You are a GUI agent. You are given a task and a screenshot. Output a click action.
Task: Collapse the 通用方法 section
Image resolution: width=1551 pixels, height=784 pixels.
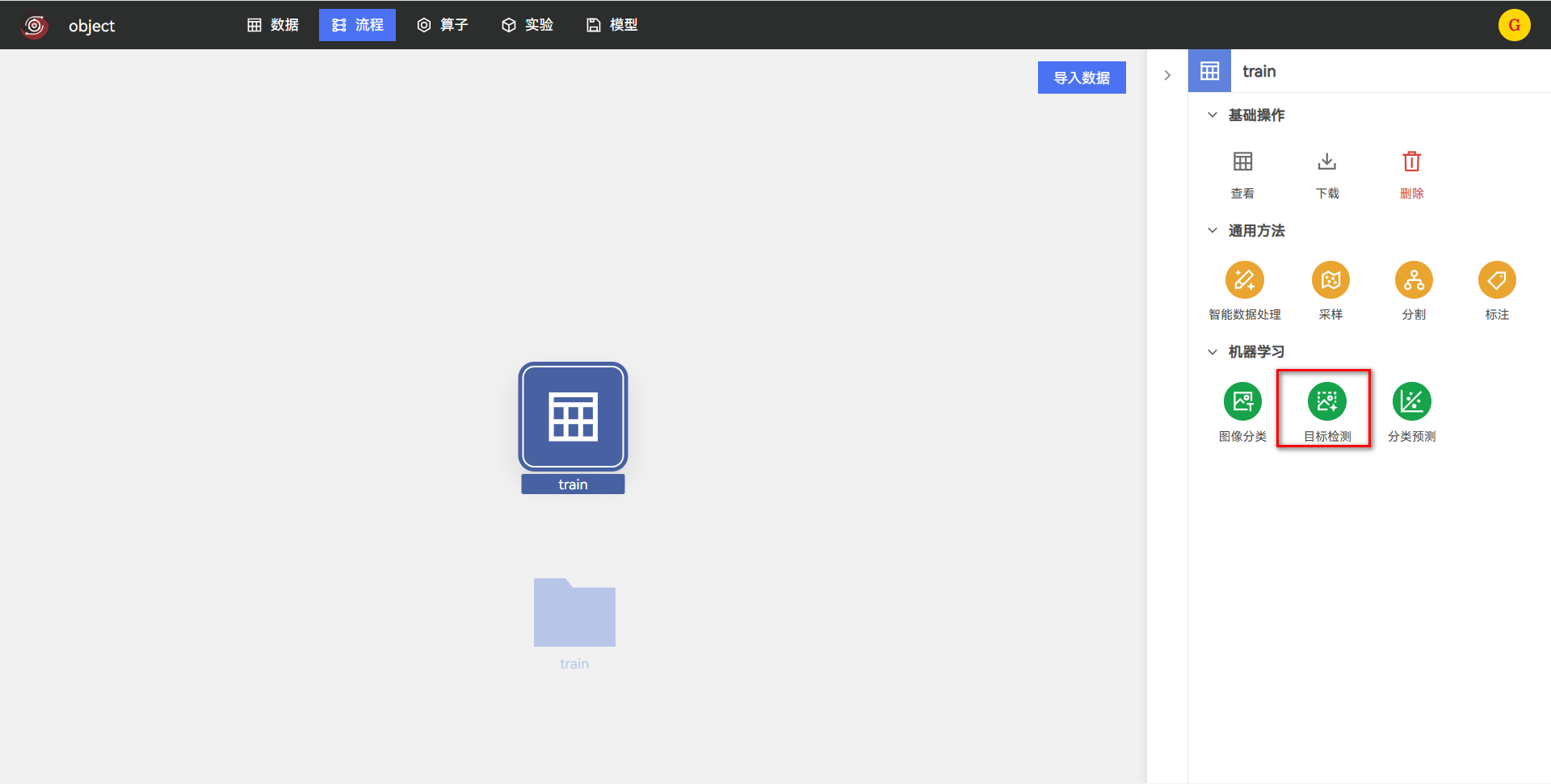(1213, 231)
